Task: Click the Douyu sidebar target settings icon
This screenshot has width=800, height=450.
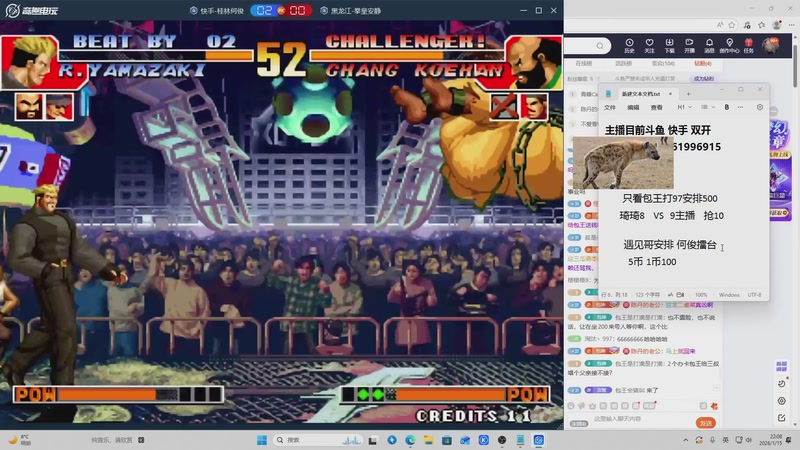Action: point(781,401)
